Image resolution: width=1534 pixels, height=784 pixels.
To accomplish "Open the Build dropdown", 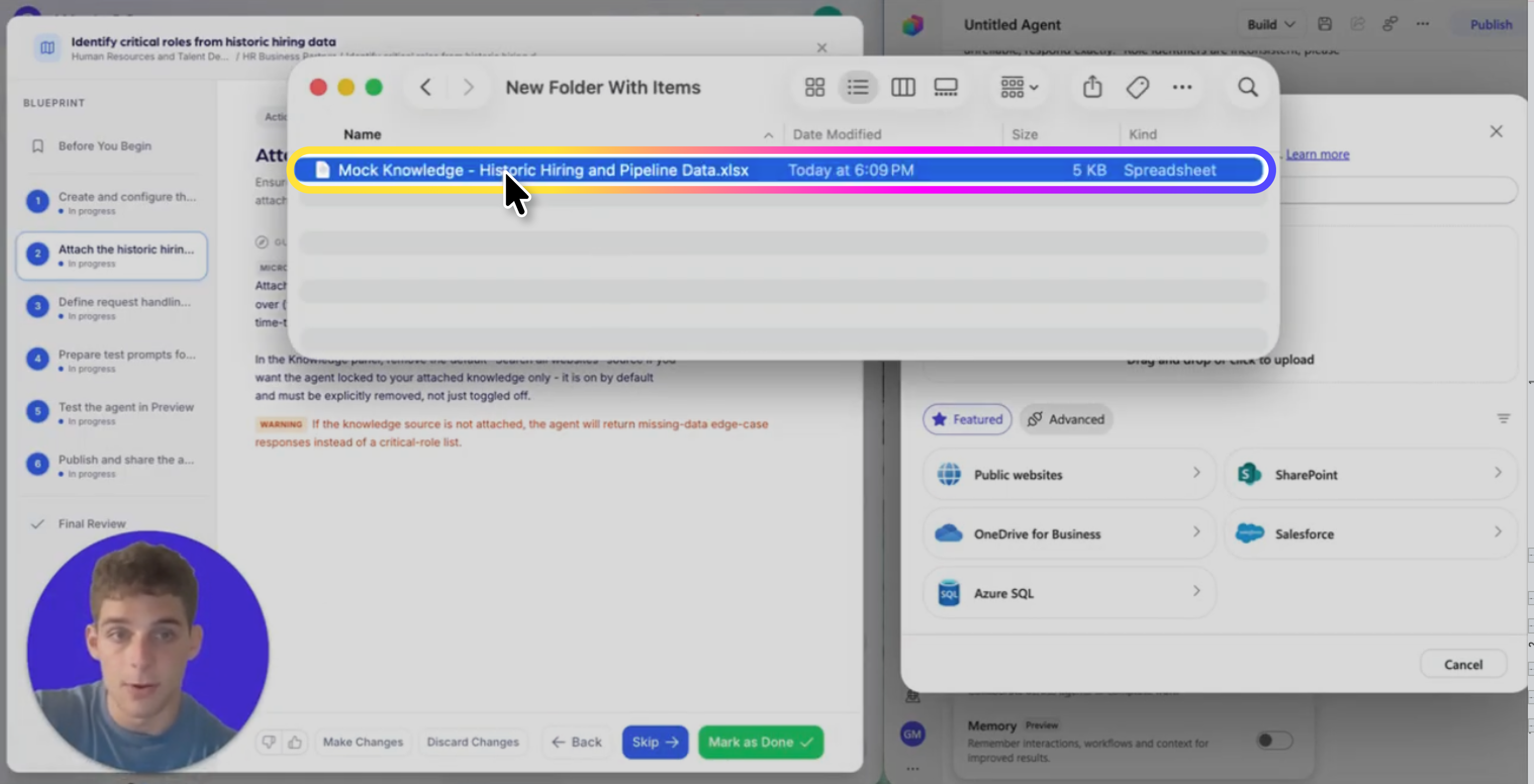I will [1271, 25].
